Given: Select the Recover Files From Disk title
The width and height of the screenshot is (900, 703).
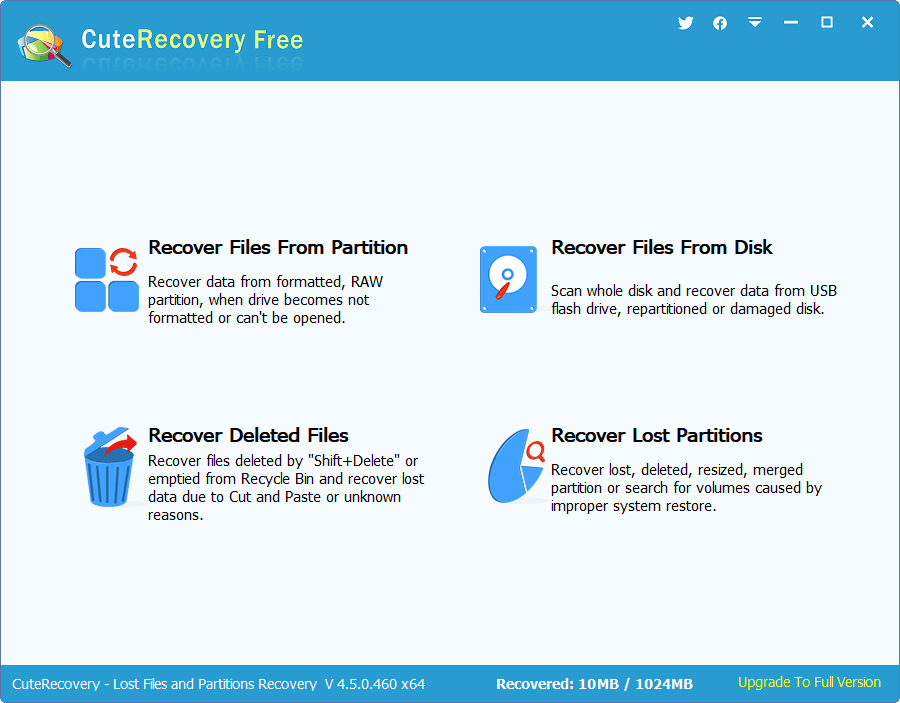Looking at the screenshot, I should (661, 247).
